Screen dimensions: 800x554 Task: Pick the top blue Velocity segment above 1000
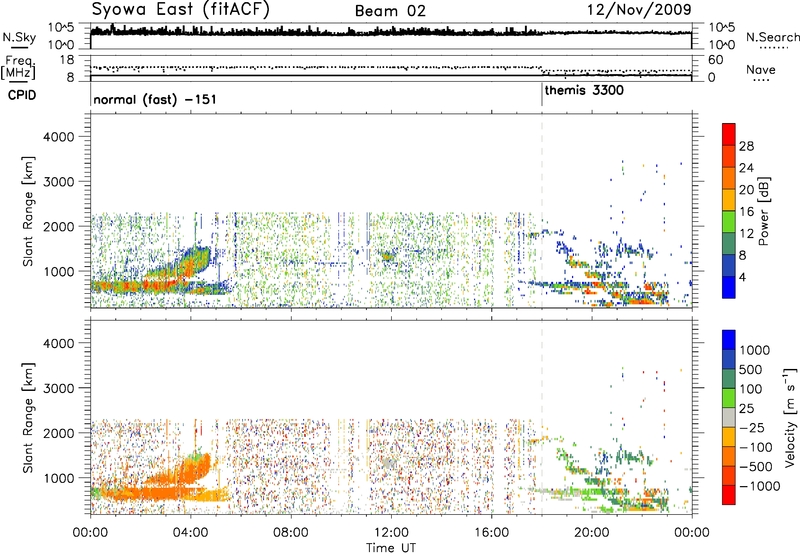tap(729, 340)
